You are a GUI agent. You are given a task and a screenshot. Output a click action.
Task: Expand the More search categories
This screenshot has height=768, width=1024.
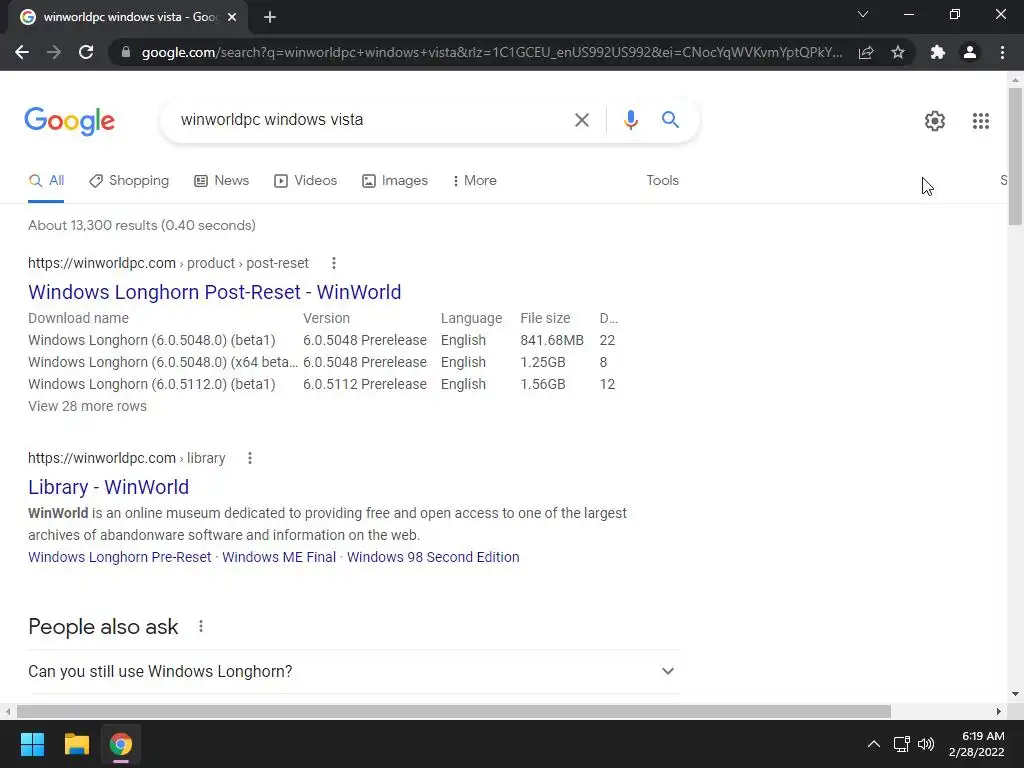[474, 181]
